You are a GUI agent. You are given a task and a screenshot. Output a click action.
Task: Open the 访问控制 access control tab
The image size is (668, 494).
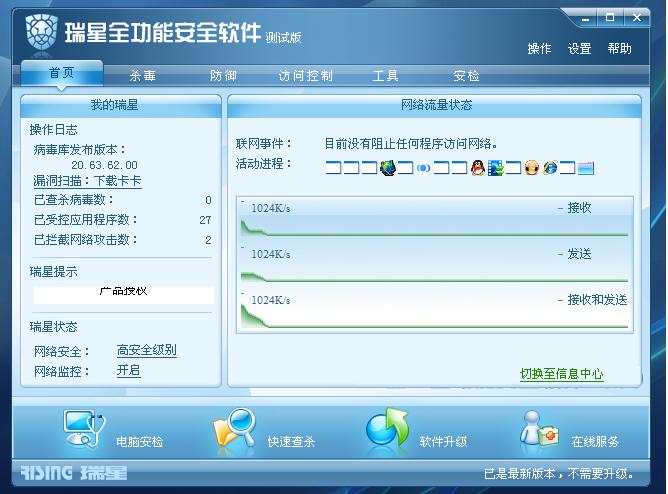[305, 76]
